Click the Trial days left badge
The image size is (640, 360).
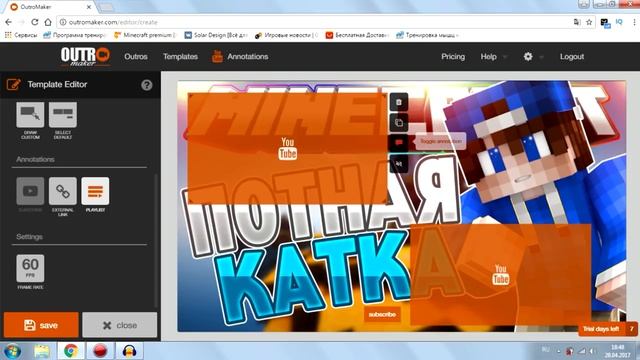pyautogui.click(x=607, y=329)
